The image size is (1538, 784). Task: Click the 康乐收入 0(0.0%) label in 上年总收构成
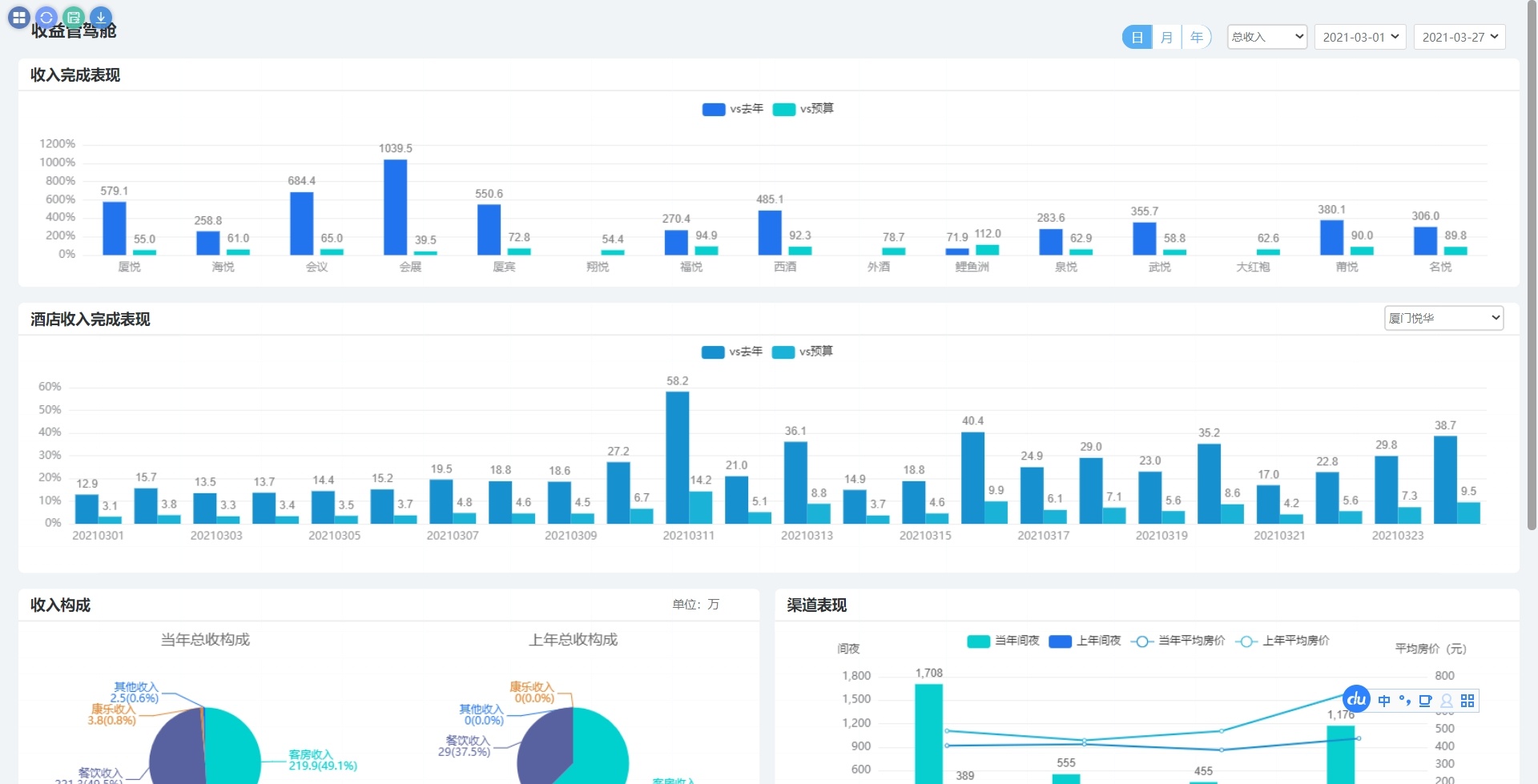pyautogui.click(x=532, y=693)
